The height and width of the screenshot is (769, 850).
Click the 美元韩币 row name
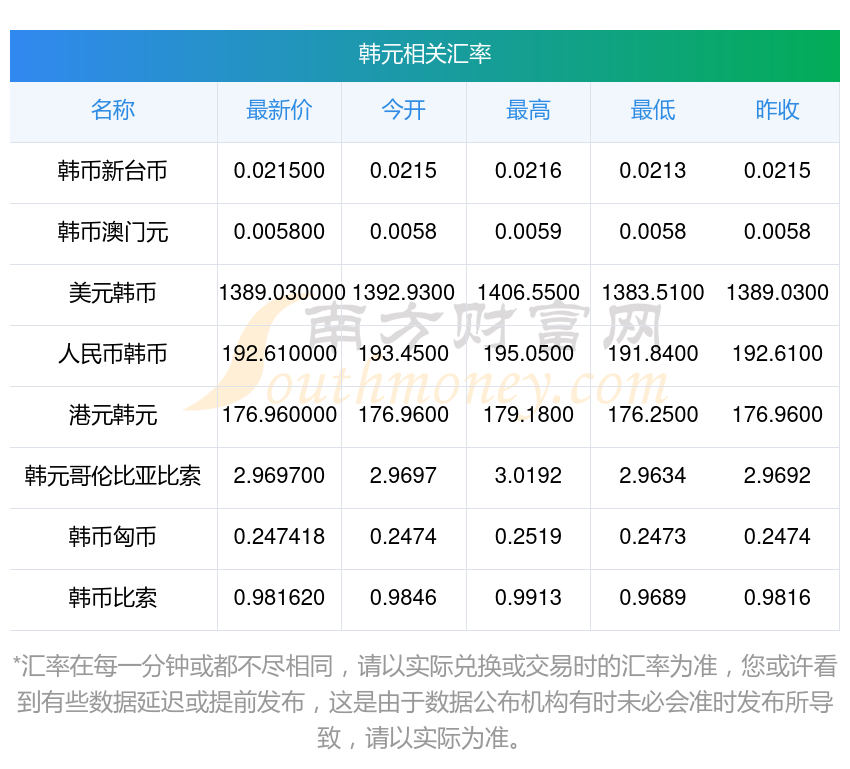click(x=113, y=293)
